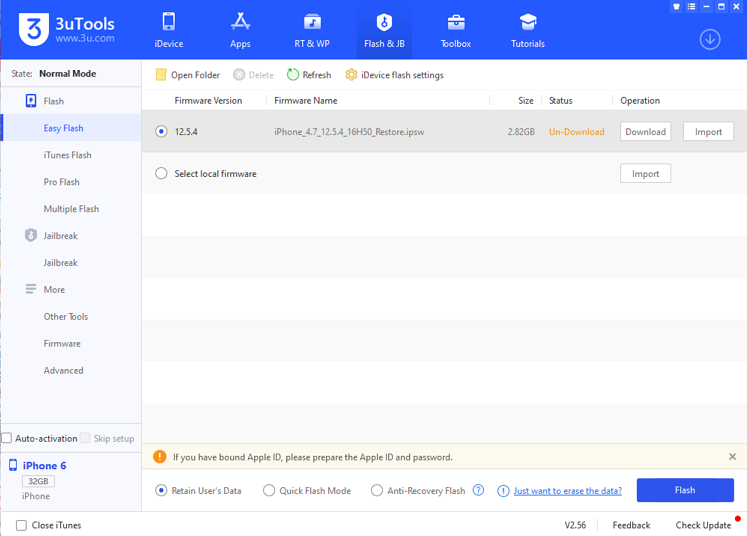Image resolution: width=747 pixels, height=536 pixels.
Task: Click the Operation column header
Action: [640, 101]
